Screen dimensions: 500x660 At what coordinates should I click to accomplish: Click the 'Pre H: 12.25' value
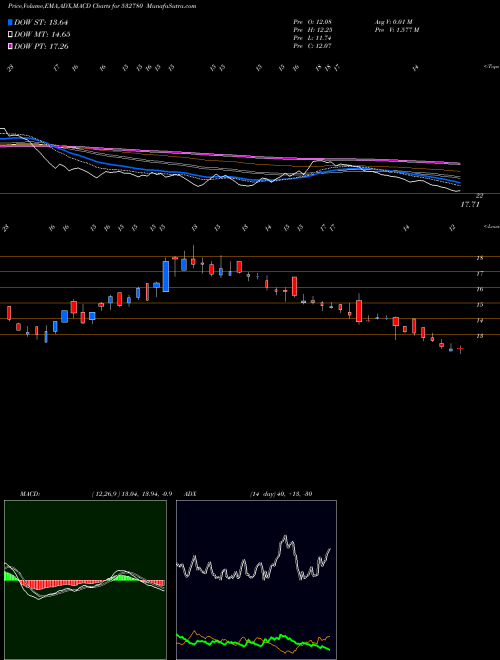(x=312, y=30)
